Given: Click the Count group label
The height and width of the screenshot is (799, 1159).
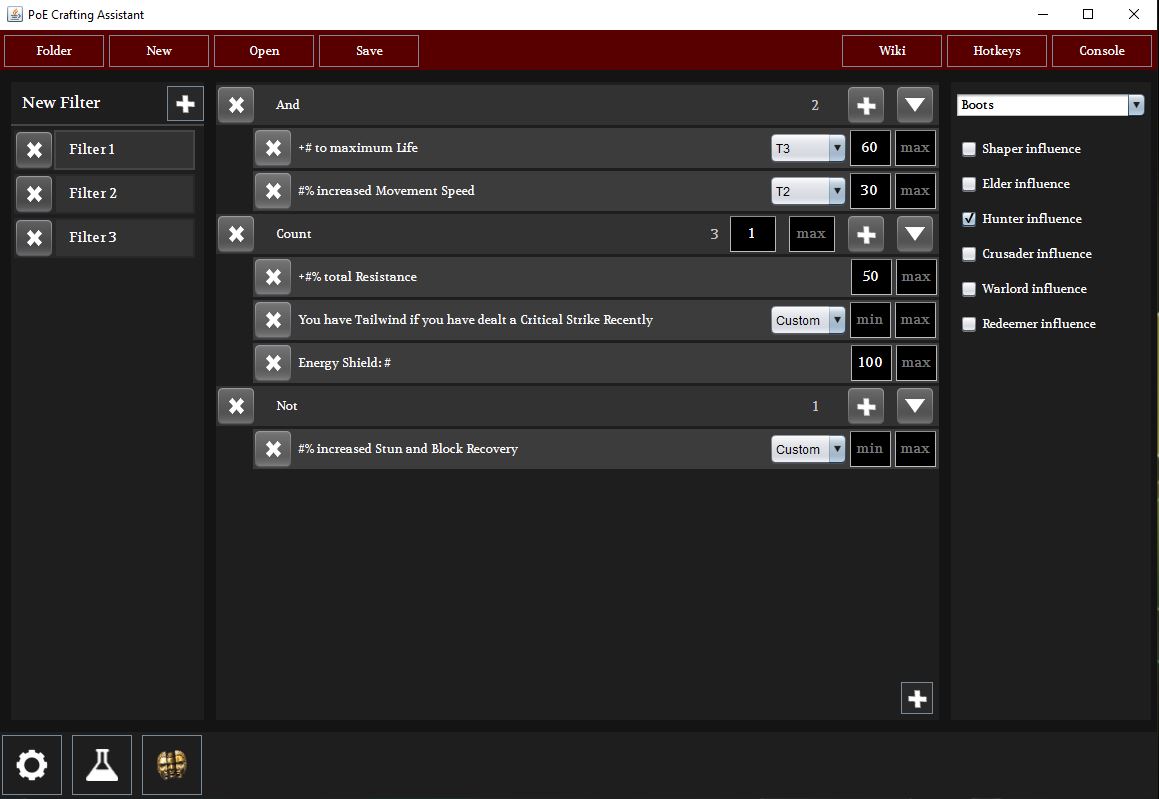Looking at the screenshot, I should click(293, 234).
